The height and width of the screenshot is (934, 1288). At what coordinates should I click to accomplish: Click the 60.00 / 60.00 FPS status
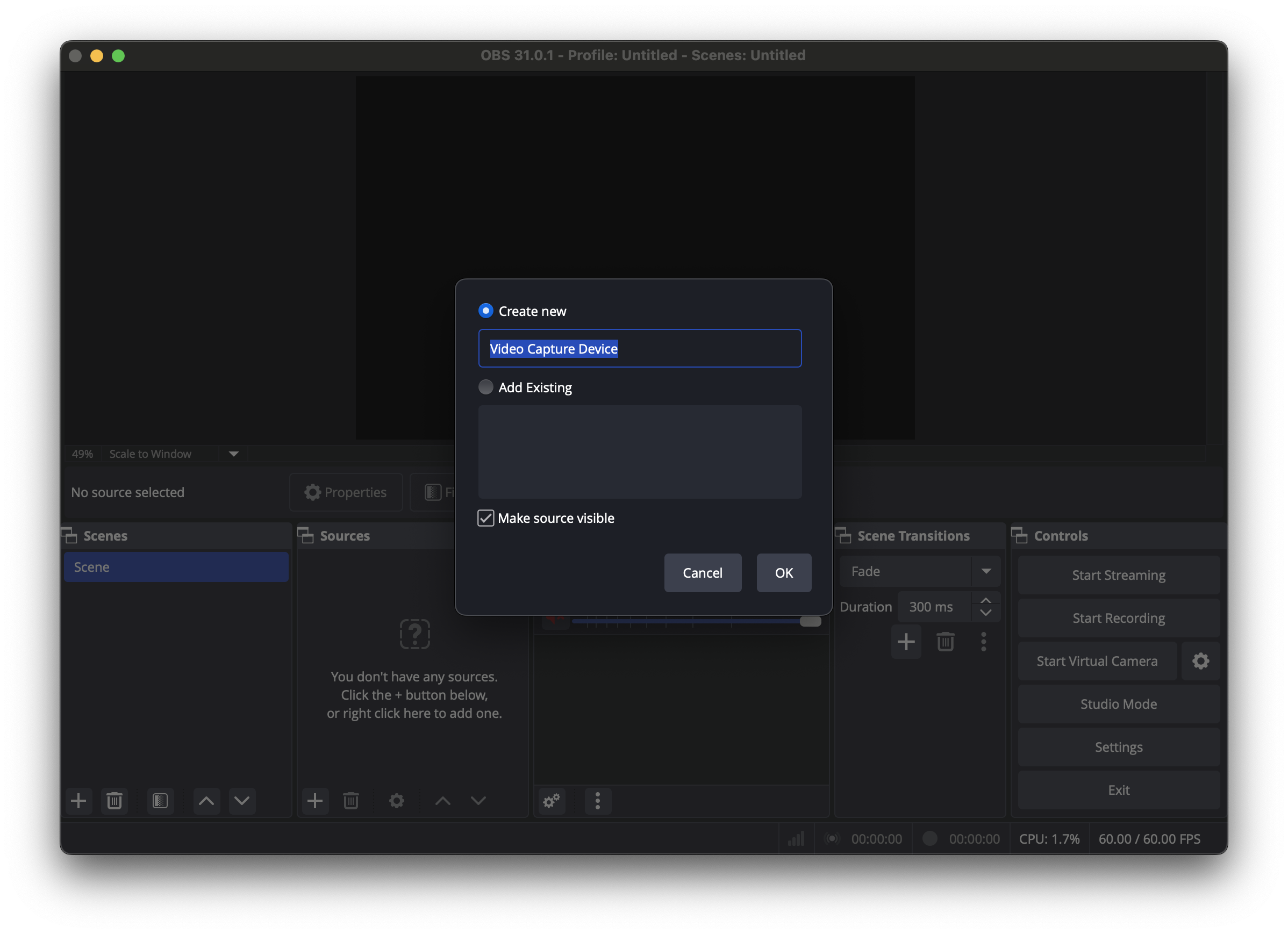point(1149,839)
